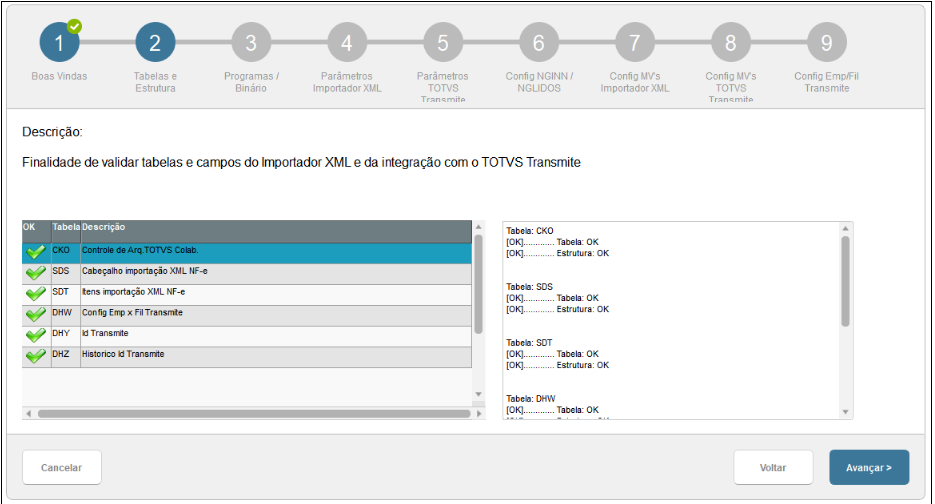
Task: Open step 7 Config MV's Importador XML circle
Action: pyautogui.click(x=634, y=42)
